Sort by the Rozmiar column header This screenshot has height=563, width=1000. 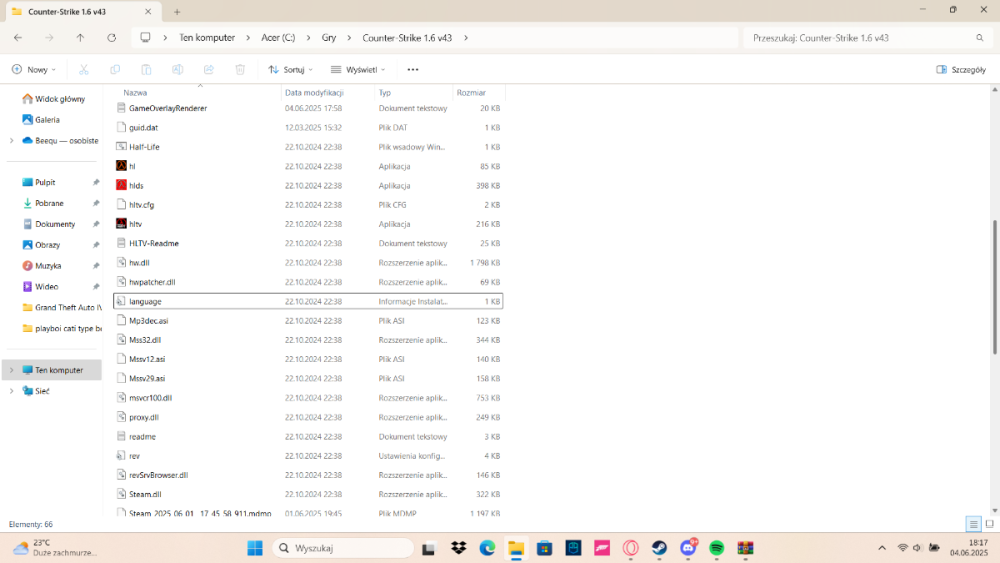pos(471,92)
